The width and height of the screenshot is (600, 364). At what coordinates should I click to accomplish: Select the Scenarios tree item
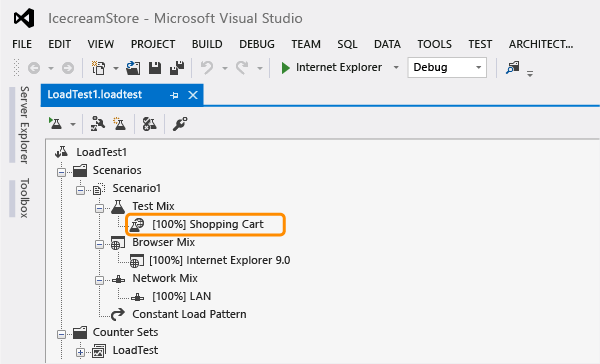[117, 170]
